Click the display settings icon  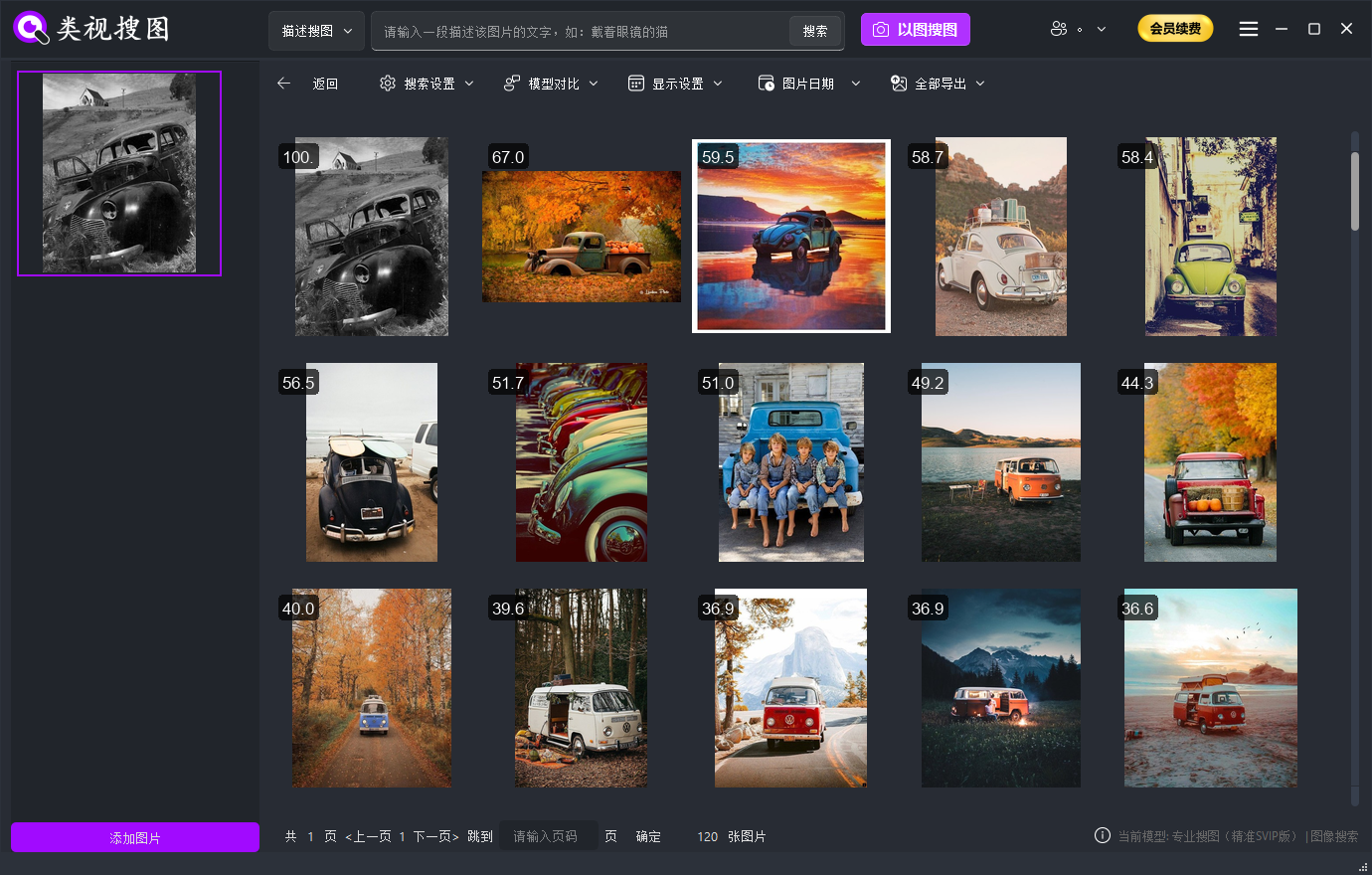[x=636, y=84]
